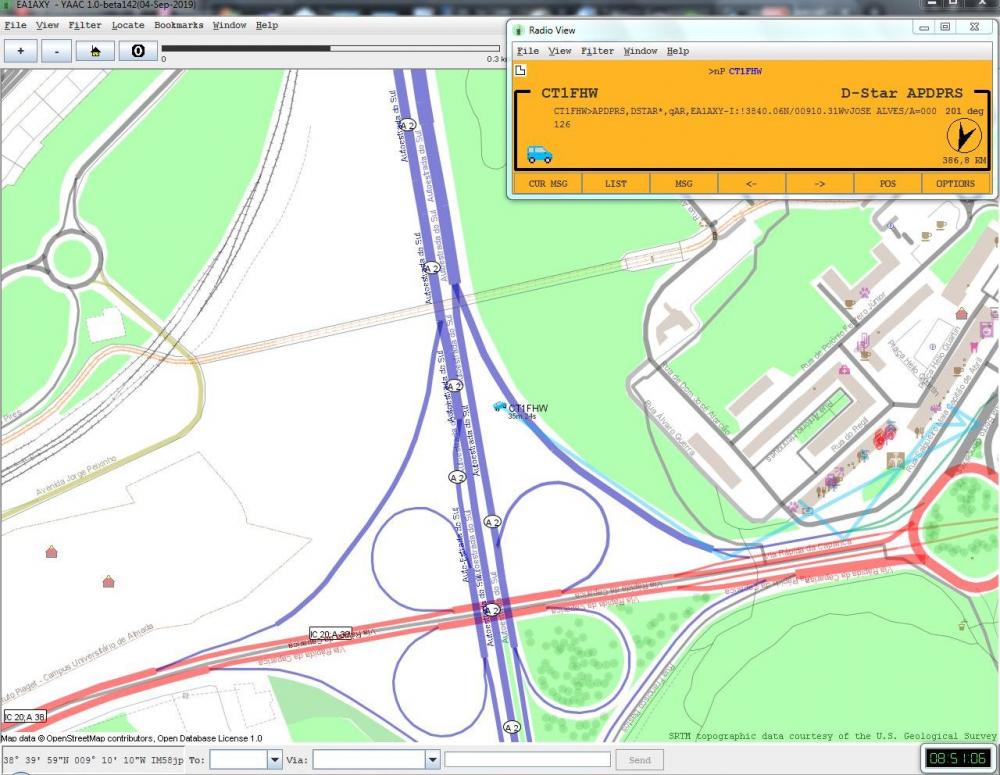Click the LIST button in Radio View

point(615,184)
